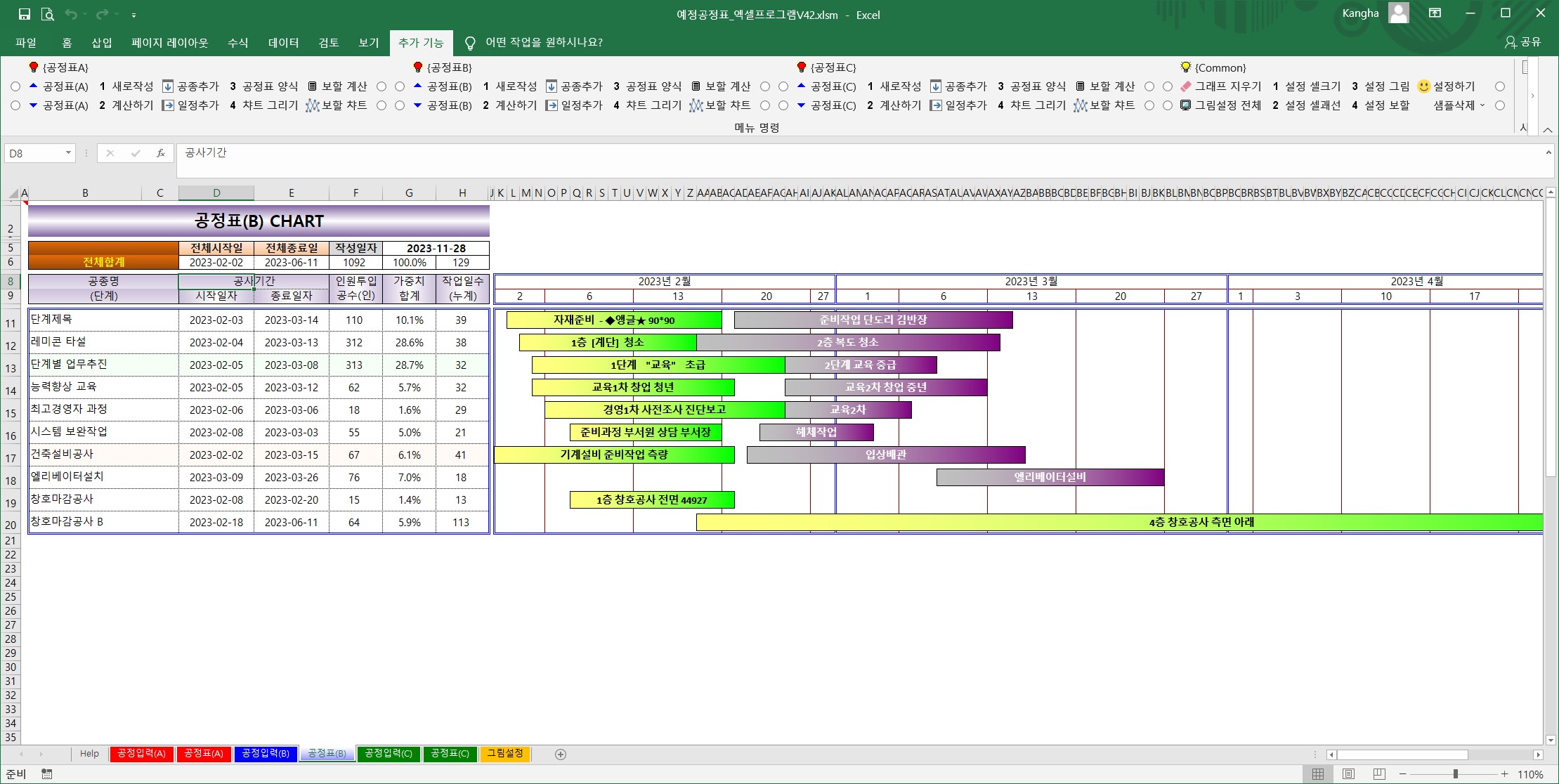The height and width of the screenshot is (784, 1559).
Task: Click the 공유 share button
Action: (x=1523, y=43)
